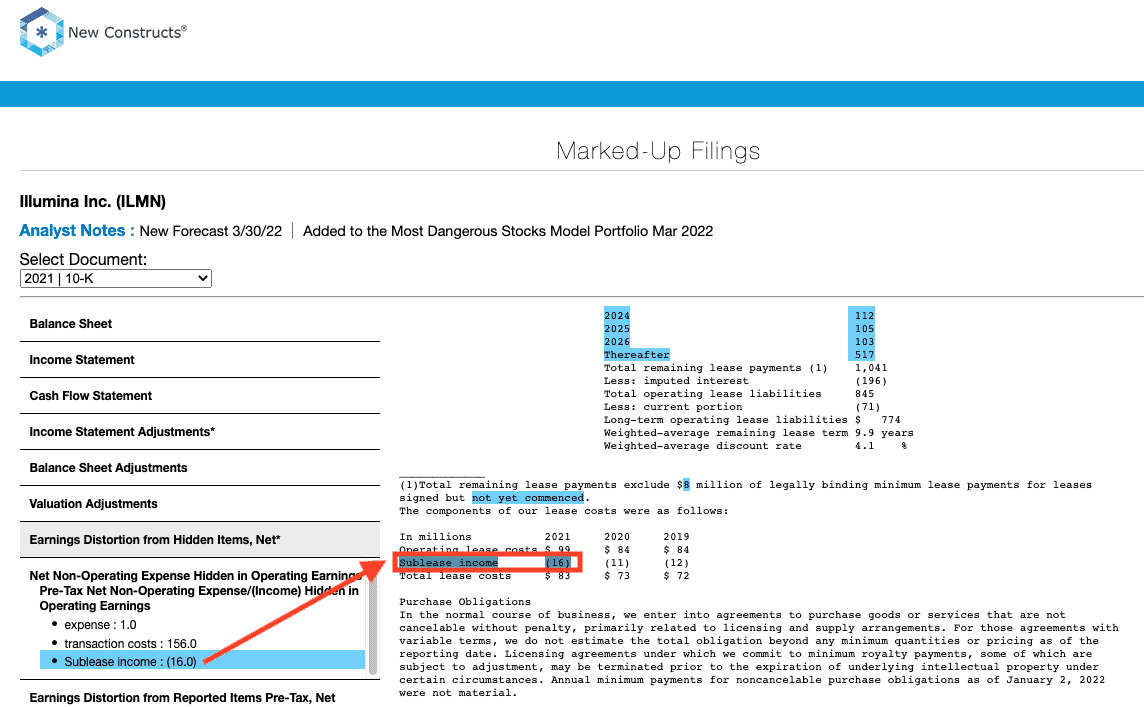Open the Income Statement section
This screenshot has height=707, width=1144.
(x=200, y=360)
